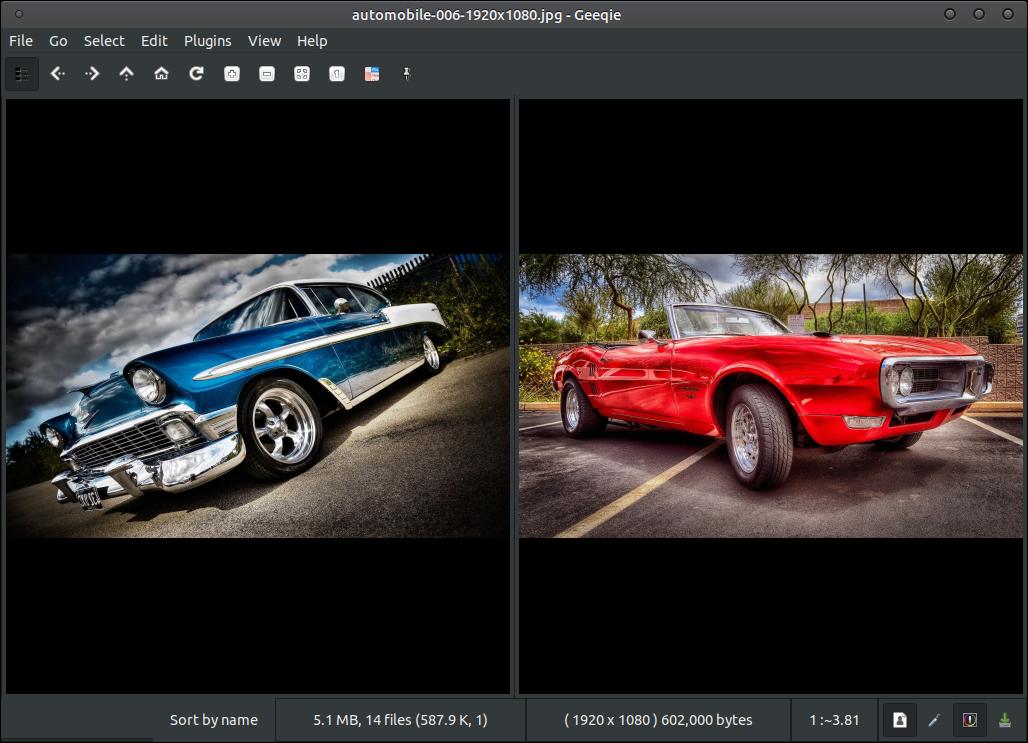The image size is (1028, 743).
Task: Open the Sort by name dropdown
Action: [x=214, y=720]
